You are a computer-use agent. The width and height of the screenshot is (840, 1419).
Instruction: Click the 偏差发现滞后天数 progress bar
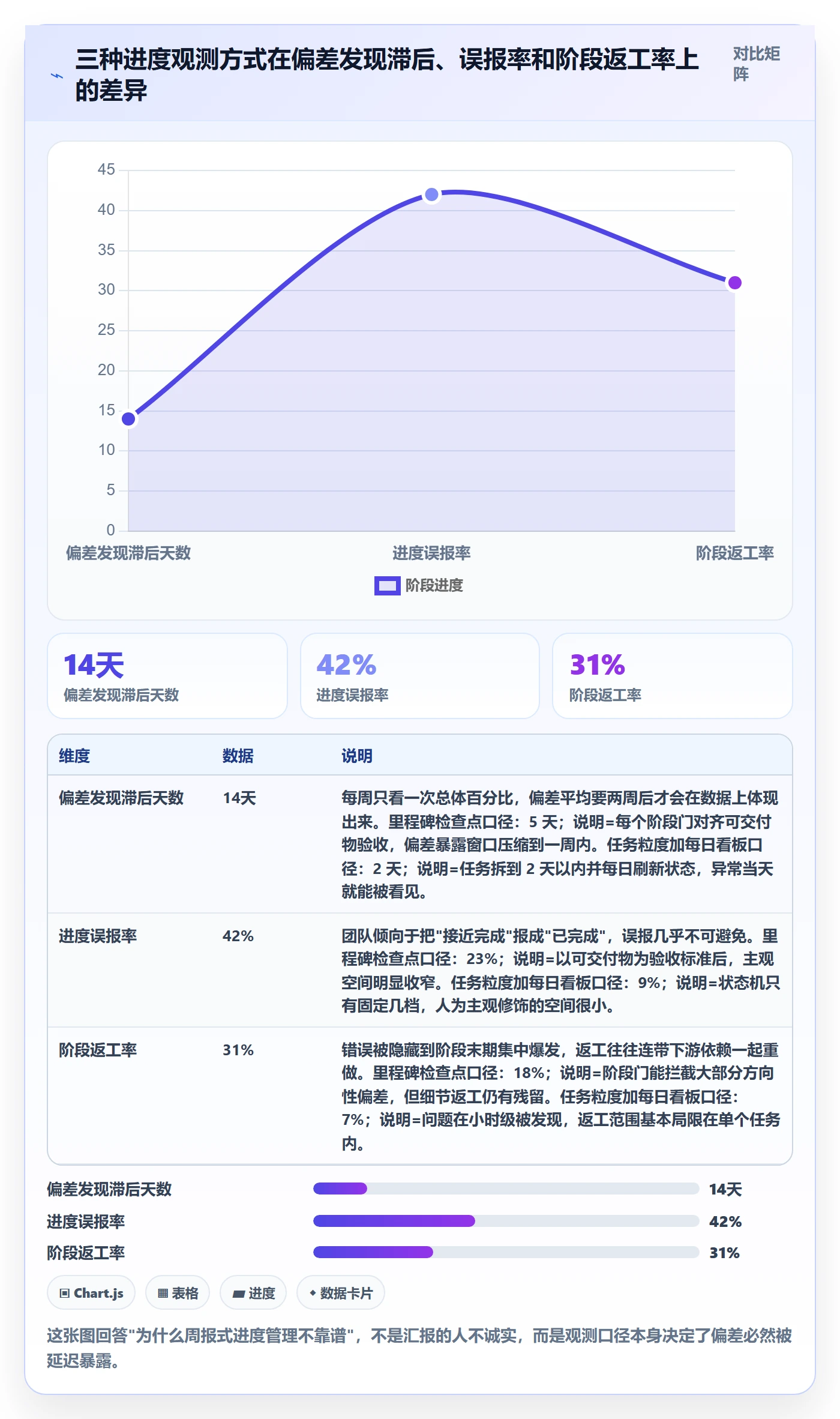click(x=506, y=1189)
